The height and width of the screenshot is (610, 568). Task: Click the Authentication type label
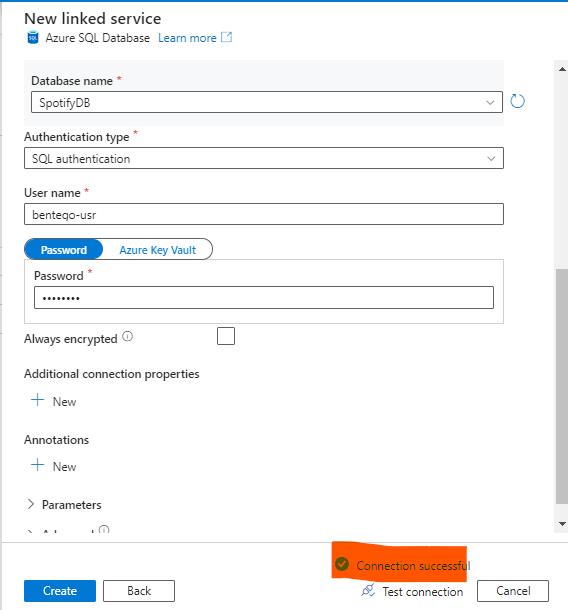tap(77, 137)
